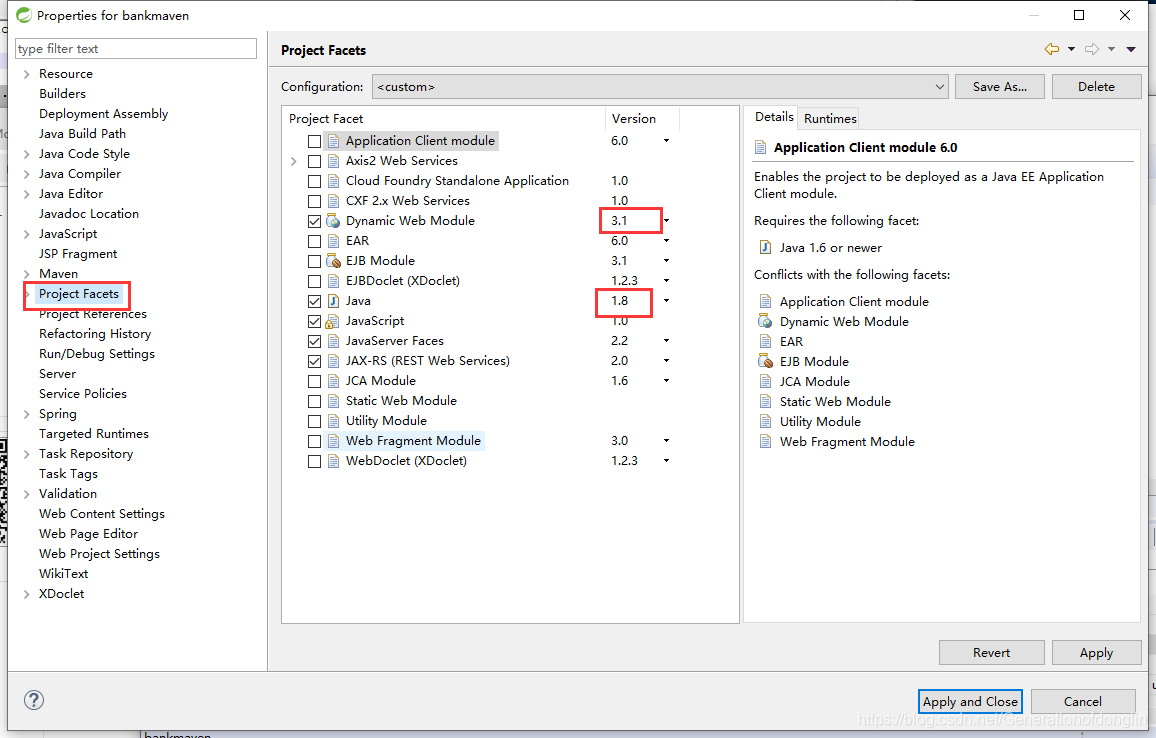The height and width of the screenshot is (738, 1156).
Task: Click the WebDoclet (XDoclet) facet icon
Action: 333,461
